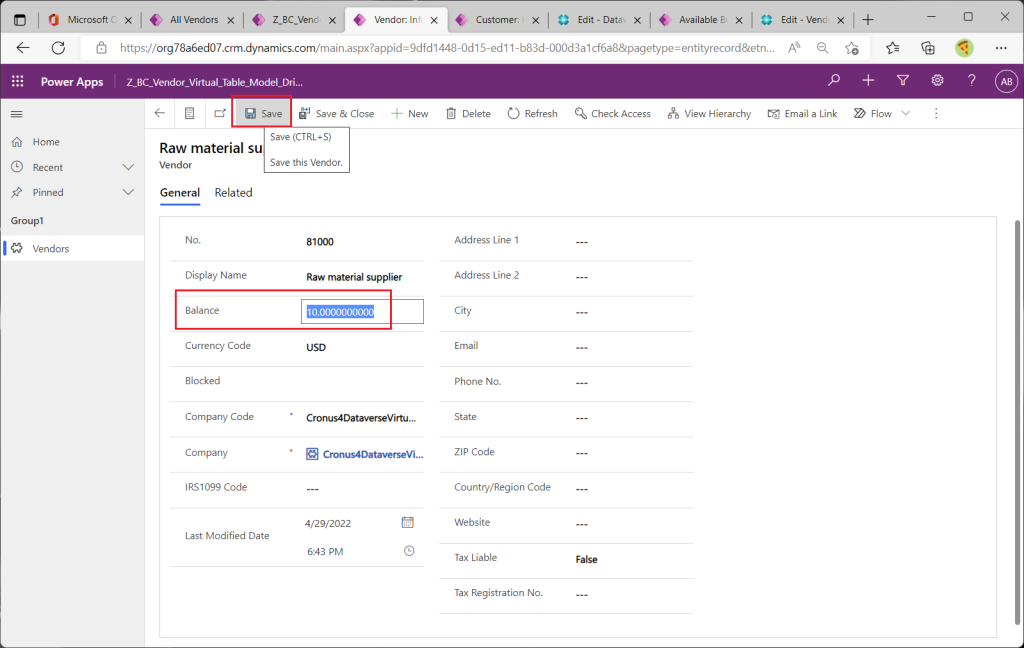Collapse the site map hamburger menu
The width and height of the screenshot is (1024, 648).
pos(17,114)
